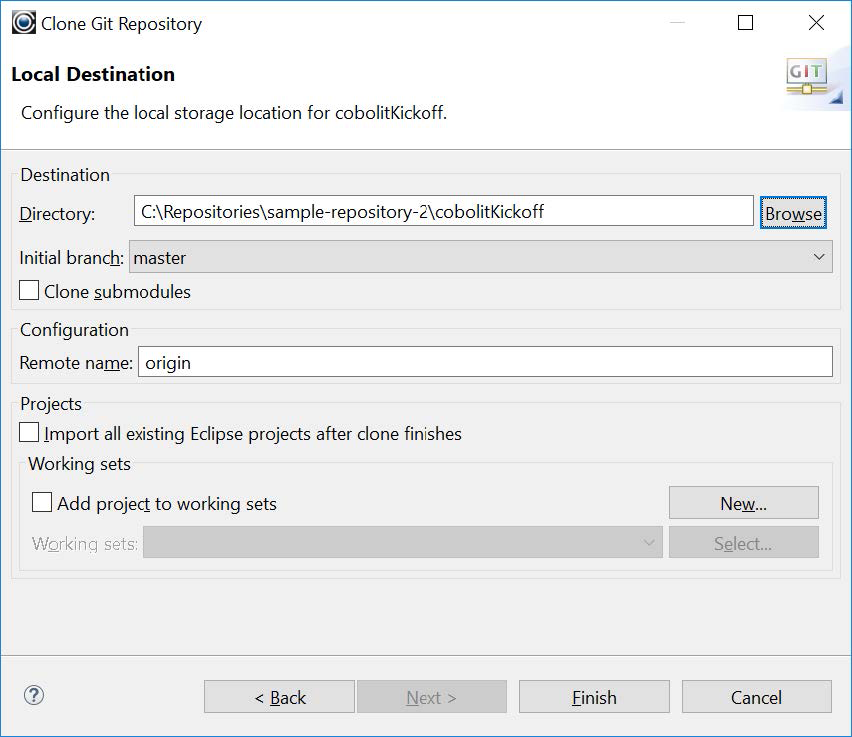The height and width of the screenshot is (737, 852).
Task: Tick Import all existing Eclipse projects
Action: (30, 433)
